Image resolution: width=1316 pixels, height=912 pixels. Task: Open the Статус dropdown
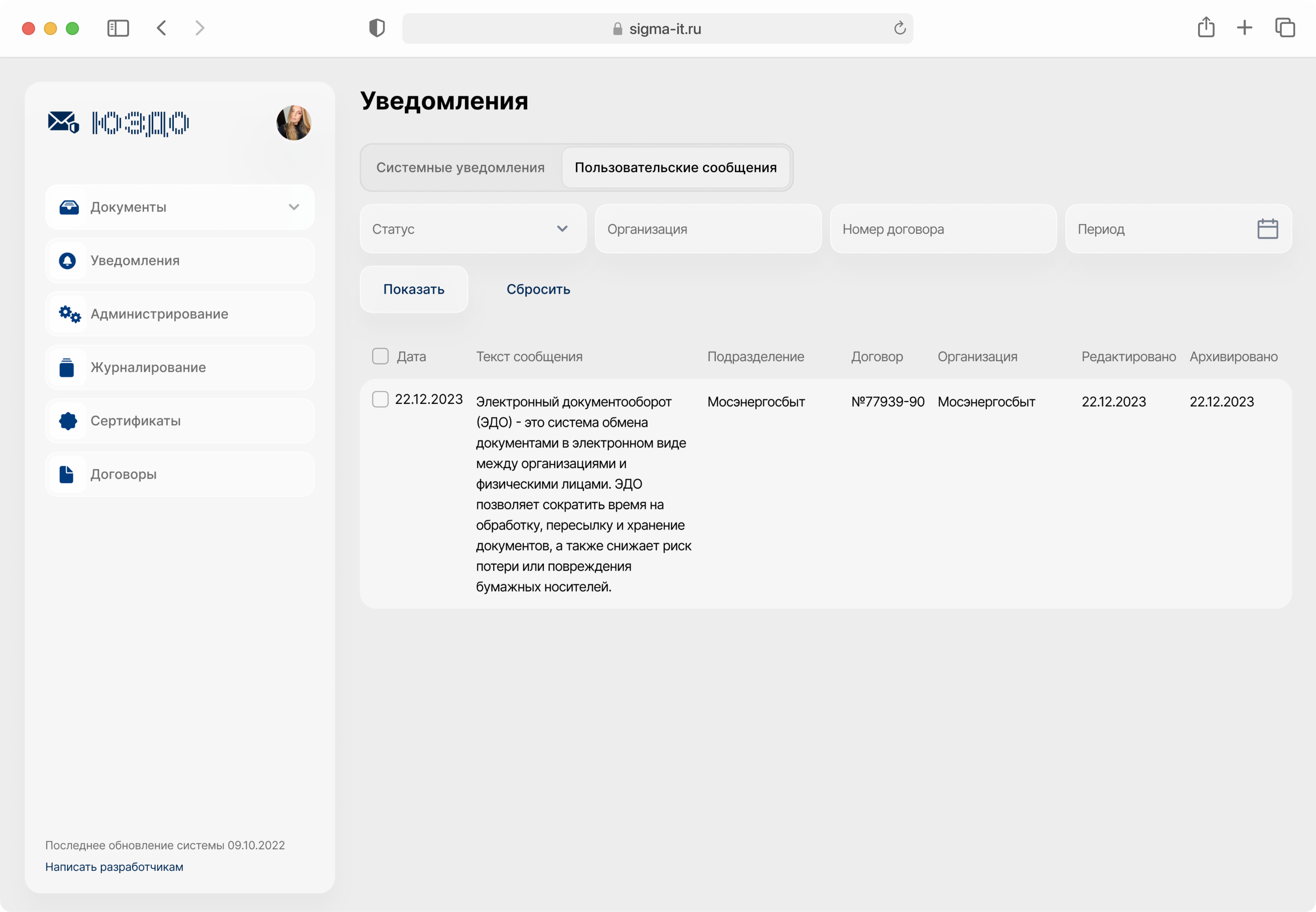click(473, 229)
